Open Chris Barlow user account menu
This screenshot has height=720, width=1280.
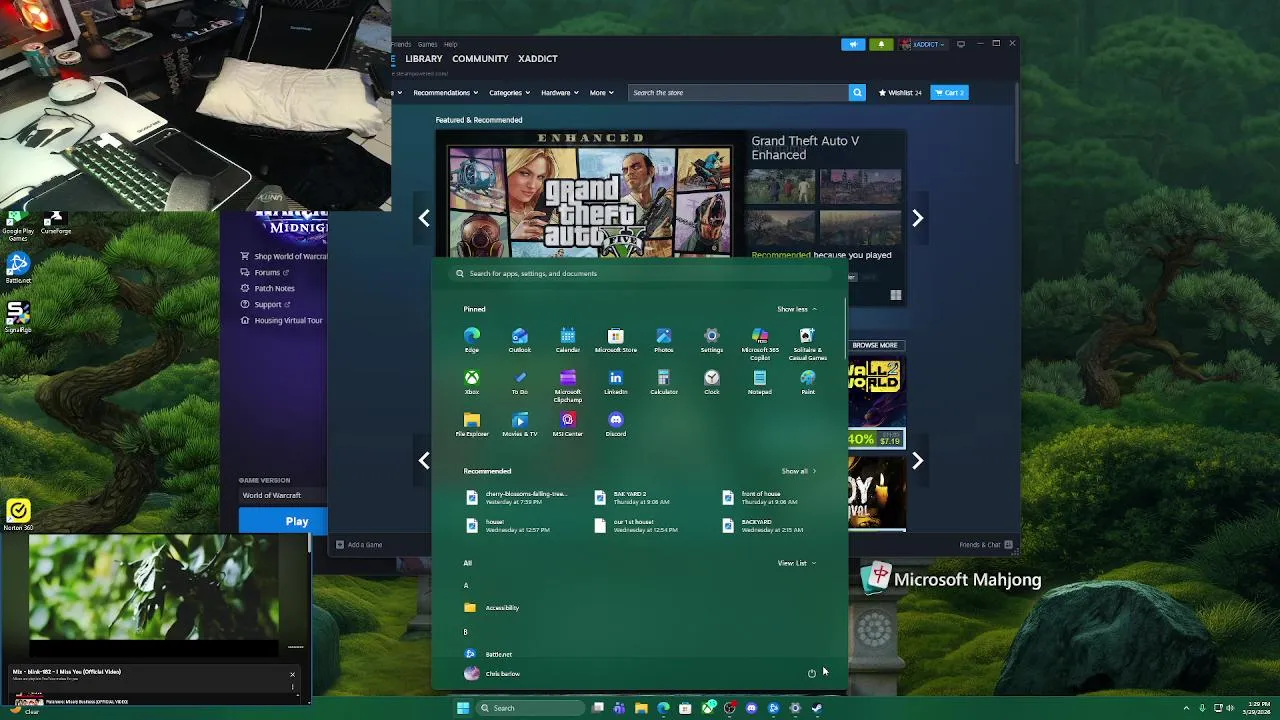tap(492, 673)
